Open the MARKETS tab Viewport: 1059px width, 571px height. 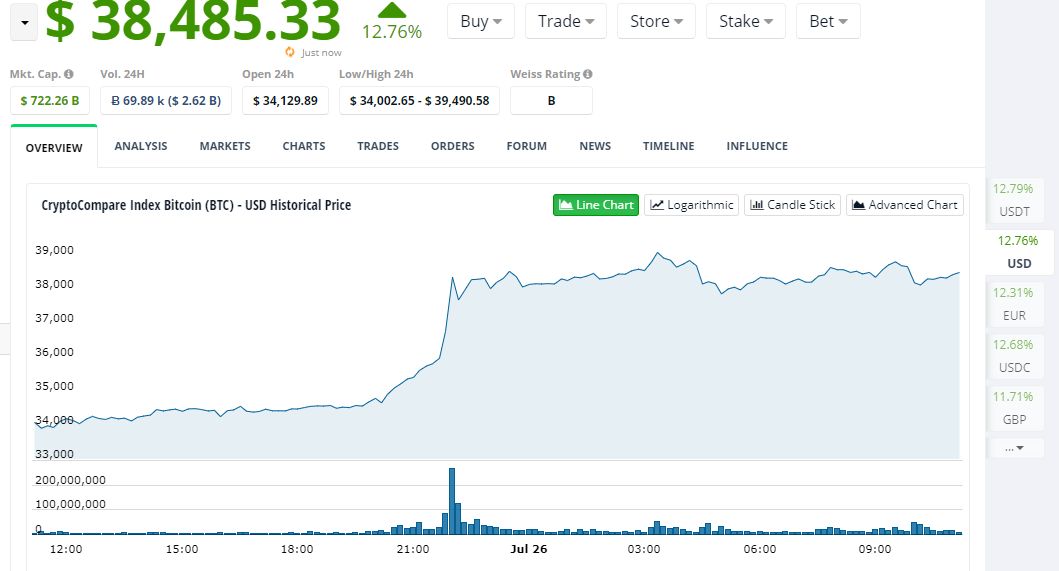(x=225, y=146)
